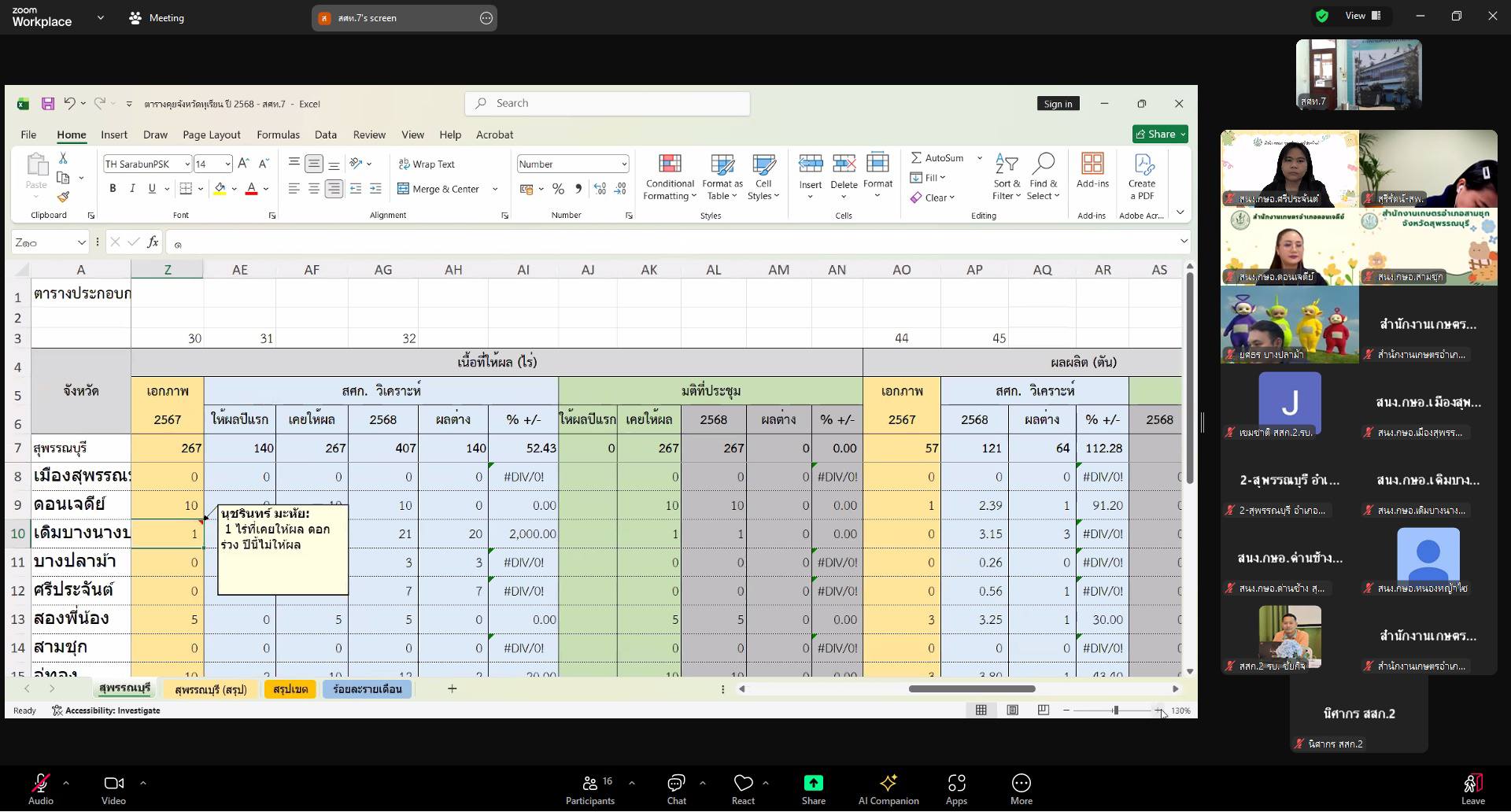Image resolution: width=1511 pixels, height=812 pixels.
Task: Open the Participants list
Action: point(589,783)
